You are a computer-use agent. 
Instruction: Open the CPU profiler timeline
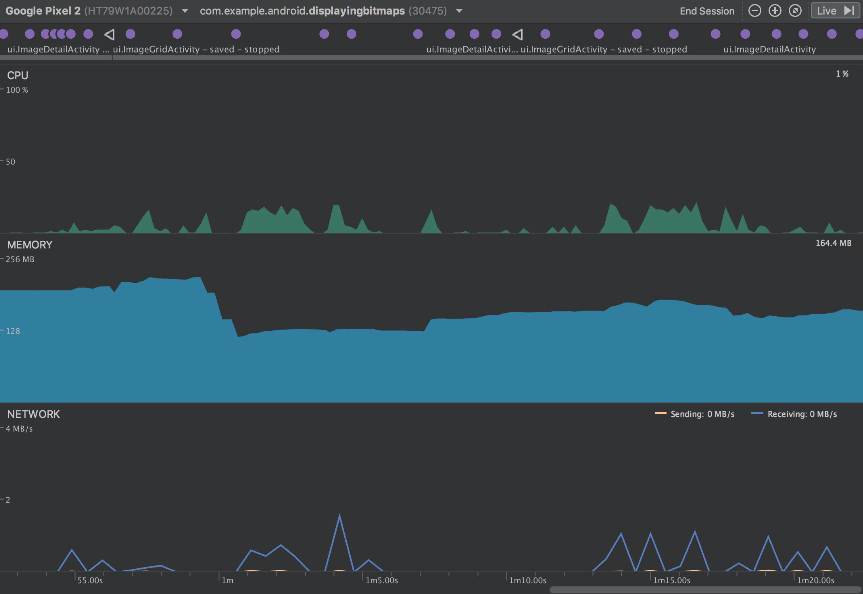(432, 150)
